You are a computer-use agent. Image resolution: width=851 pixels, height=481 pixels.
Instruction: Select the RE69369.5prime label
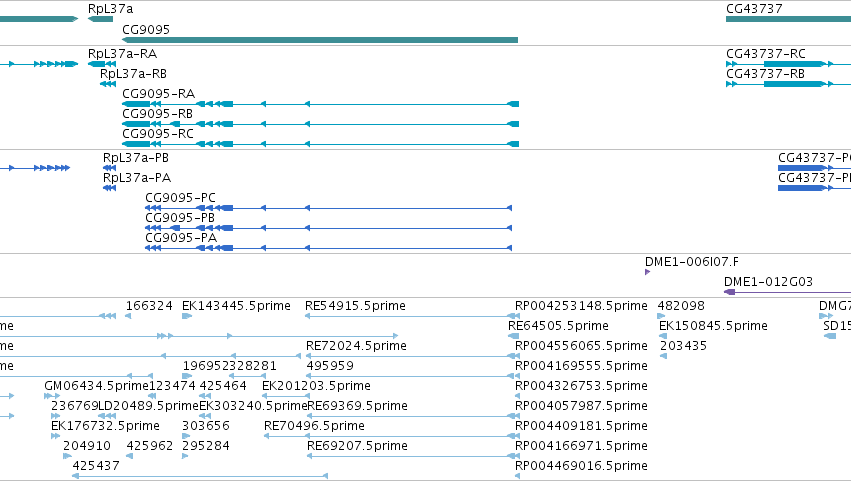(x=357, y=406)
